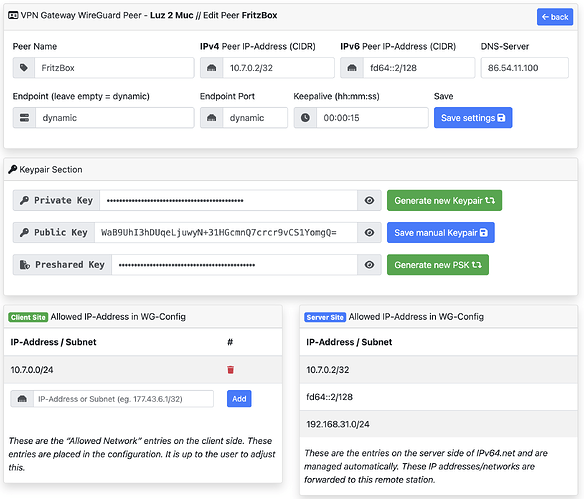Click the green Client Site badge
The width and height of the screenshot is (584, 499).
click(28, 317)
